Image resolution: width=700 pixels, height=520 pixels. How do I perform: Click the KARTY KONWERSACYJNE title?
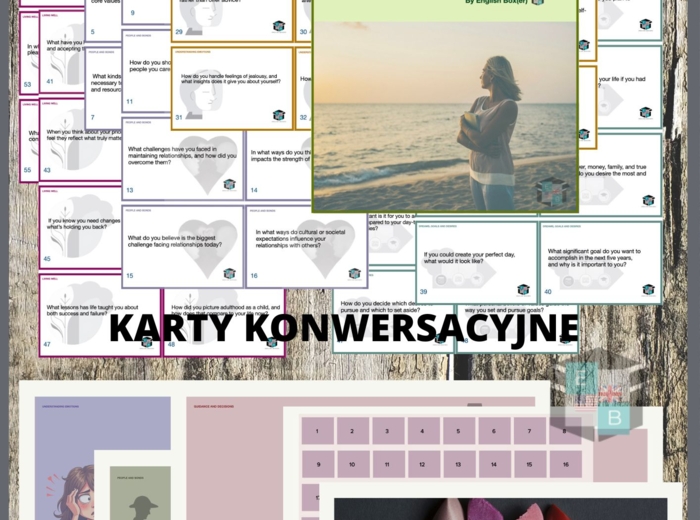[344, 328]
